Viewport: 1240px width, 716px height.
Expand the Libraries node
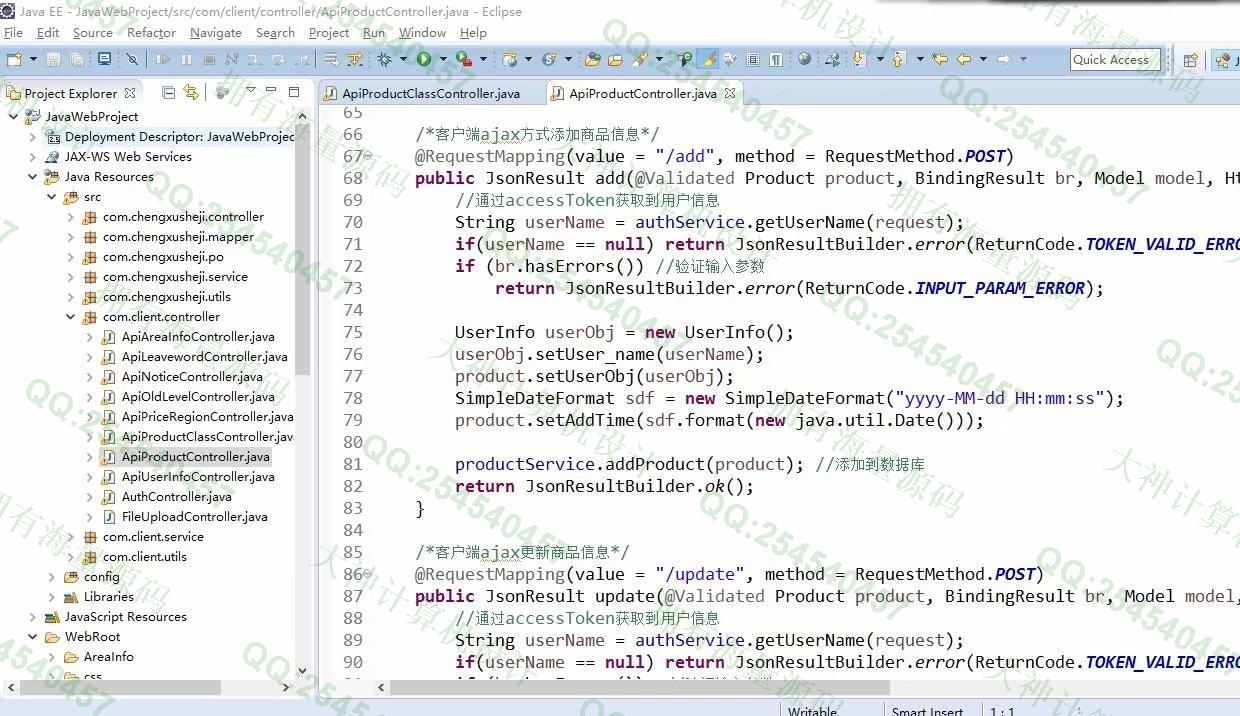click(52, 596)
